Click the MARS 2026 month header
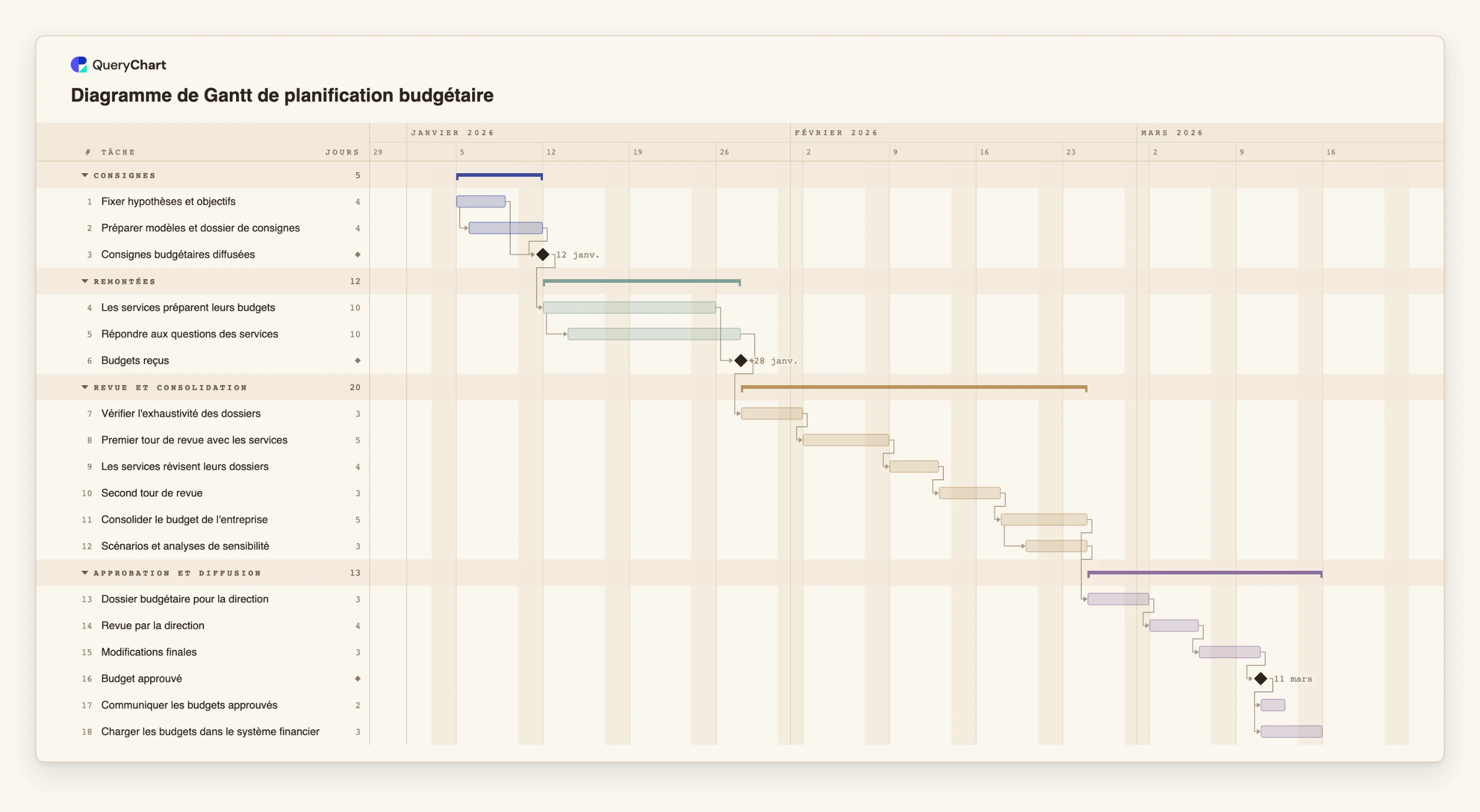The height and width of the screenshot is (812, 1480). (1172, 133)
